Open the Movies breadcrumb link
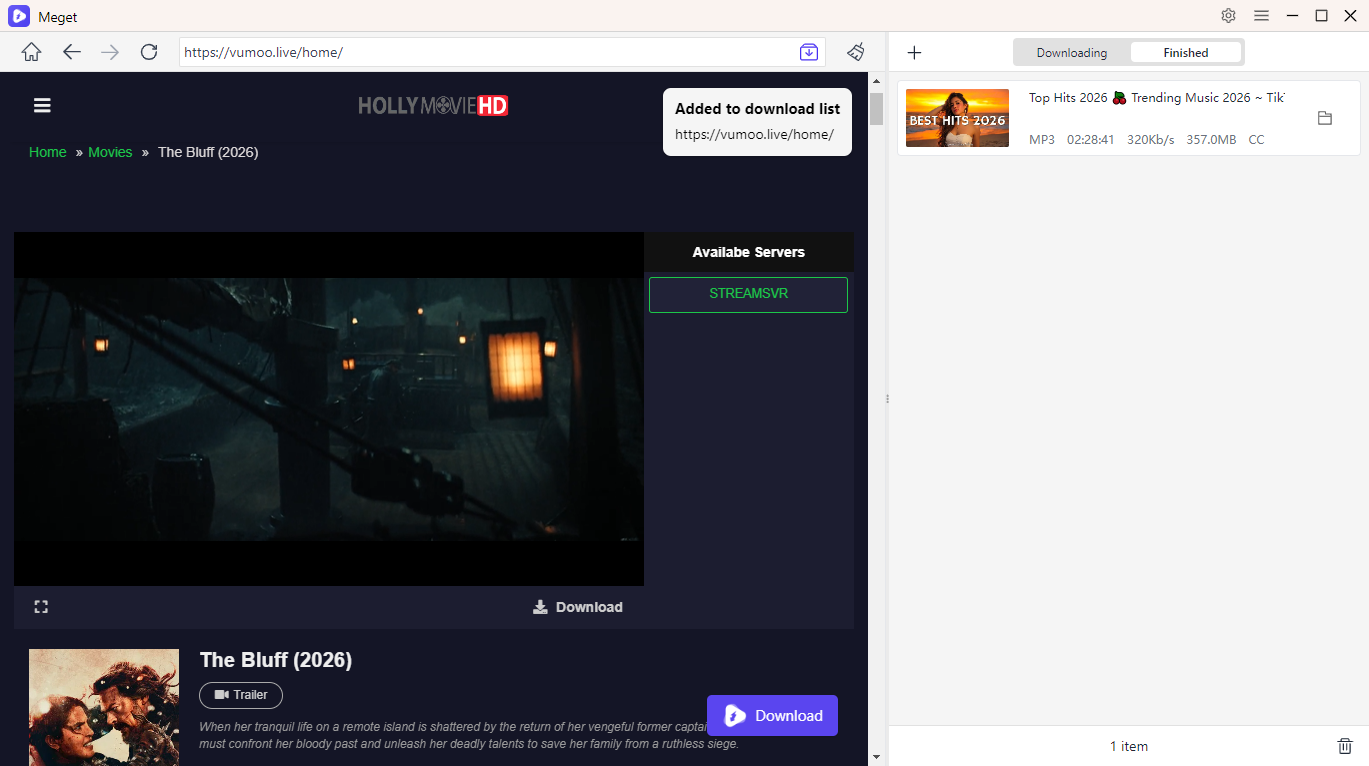Image resolution: width=1369 pixels, height=766 pixels. pyautogui.click(x=110, y=152)
